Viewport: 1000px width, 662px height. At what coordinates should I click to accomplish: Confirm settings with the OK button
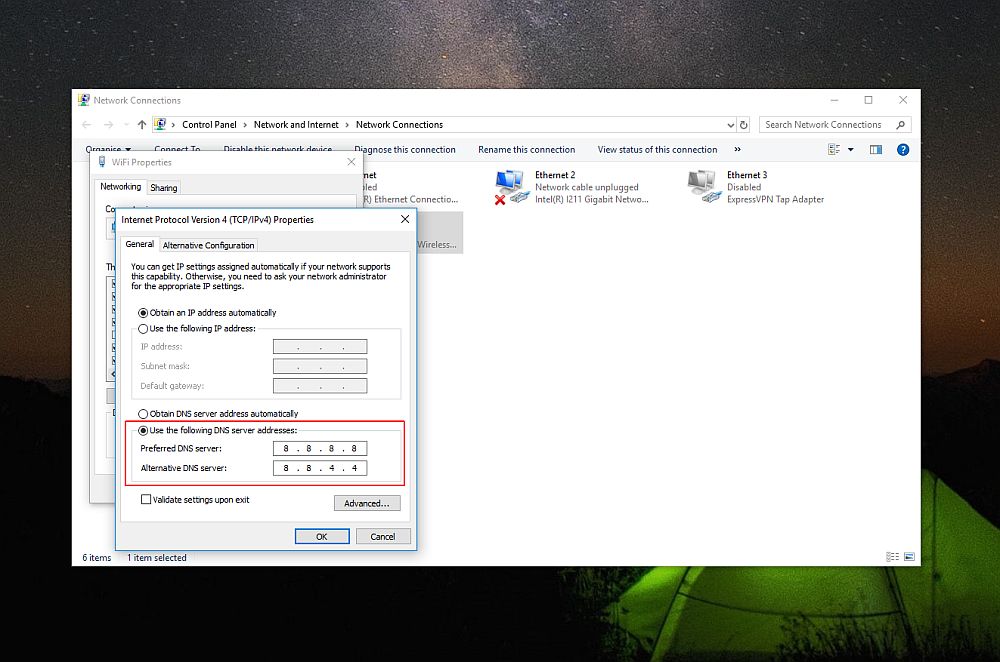click(x=322, y=536)
